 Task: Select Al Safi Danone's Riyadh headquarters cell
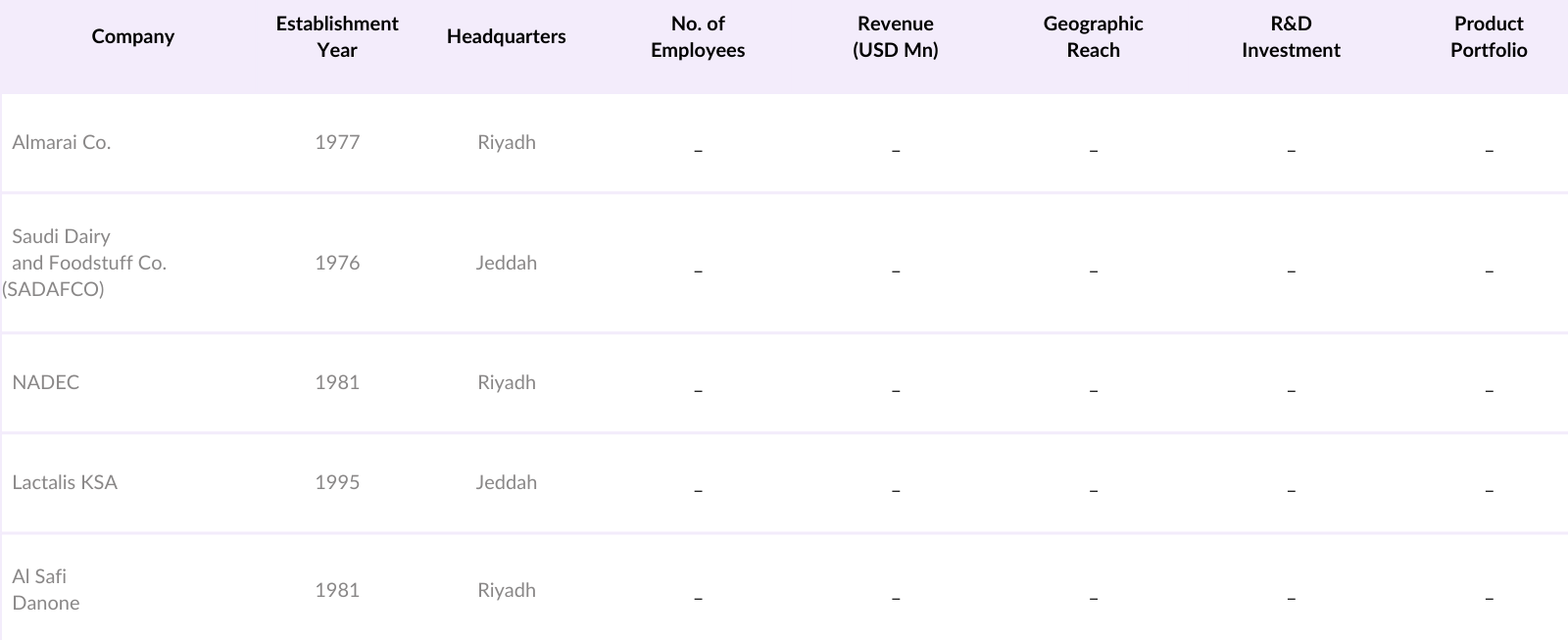point(507,590)
